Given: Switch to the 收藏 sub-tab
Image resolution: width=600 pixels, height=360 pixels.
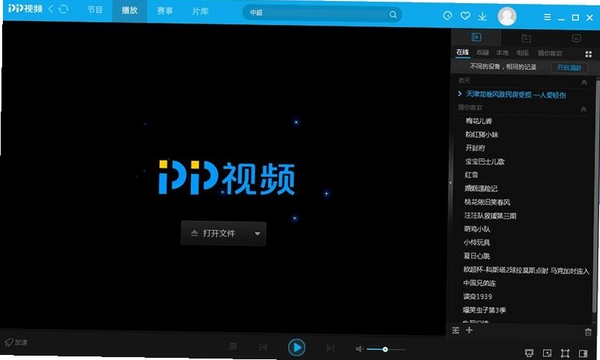Looking at the screenshot, I should coord(483,52).
